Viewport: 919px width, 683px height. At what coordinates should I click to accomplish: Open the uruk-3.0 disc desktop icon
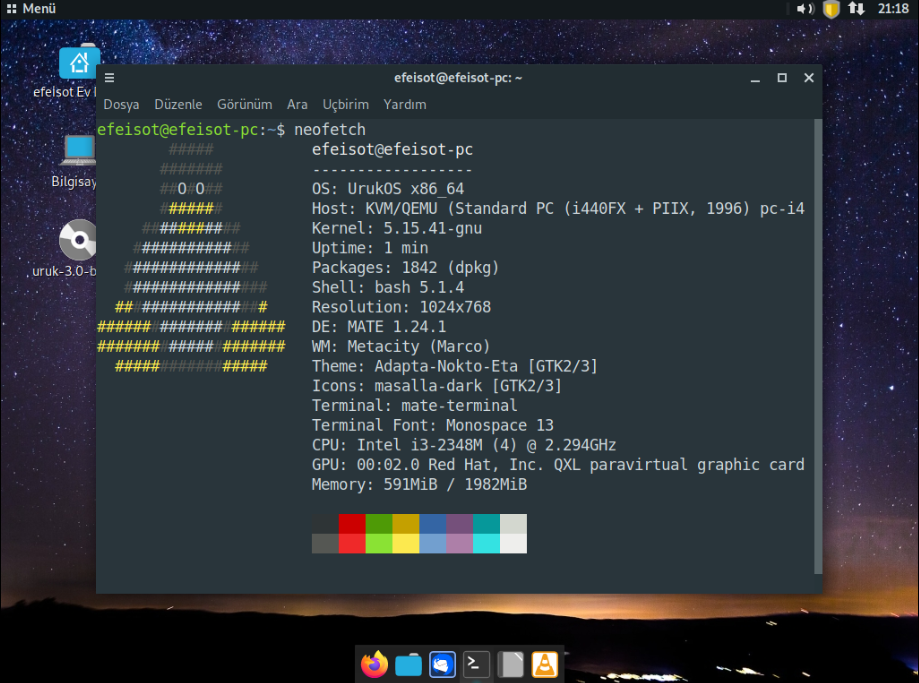[x=77, y=240]
